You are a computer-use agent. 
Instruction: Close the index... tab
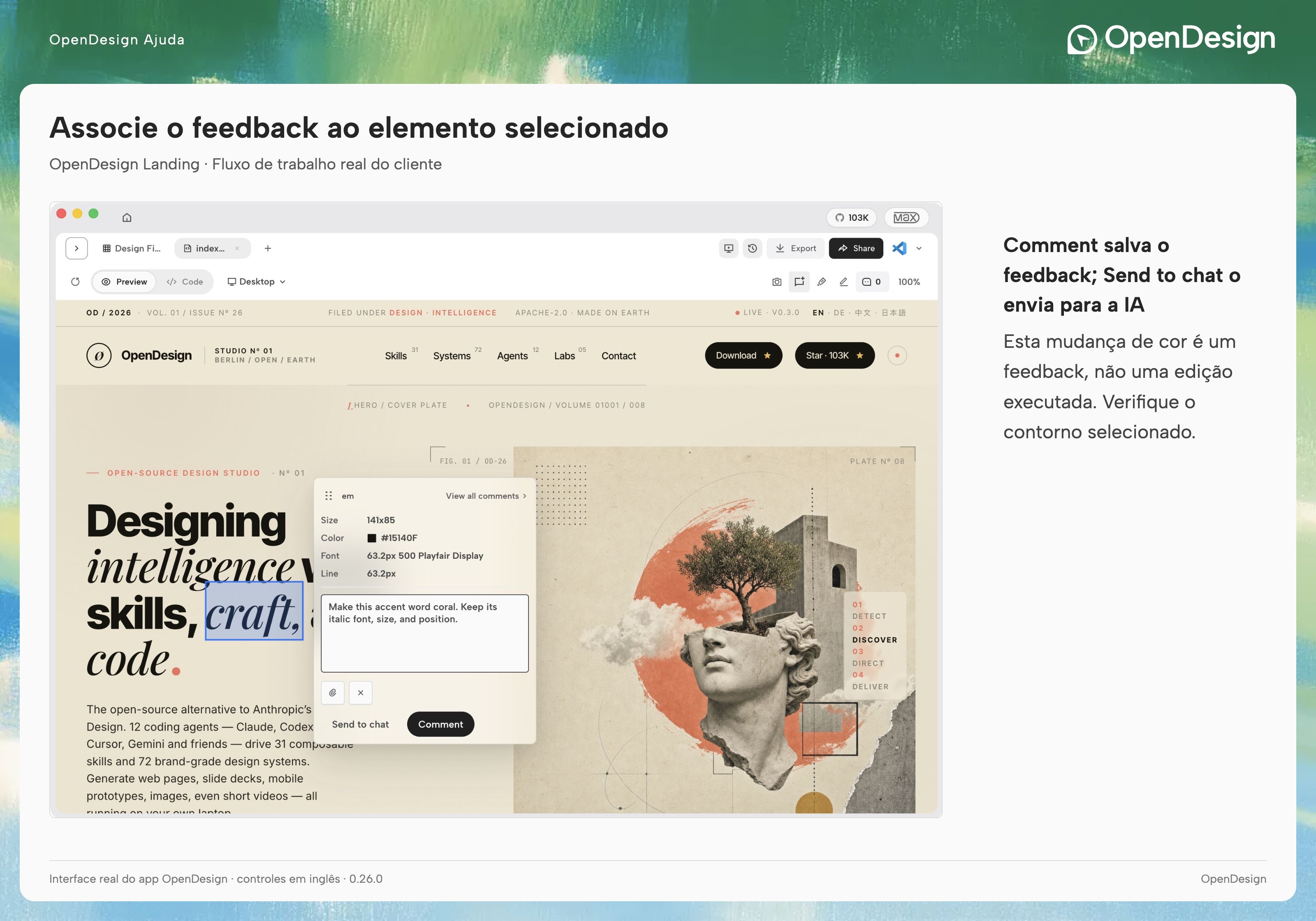(x=237, y=248)
